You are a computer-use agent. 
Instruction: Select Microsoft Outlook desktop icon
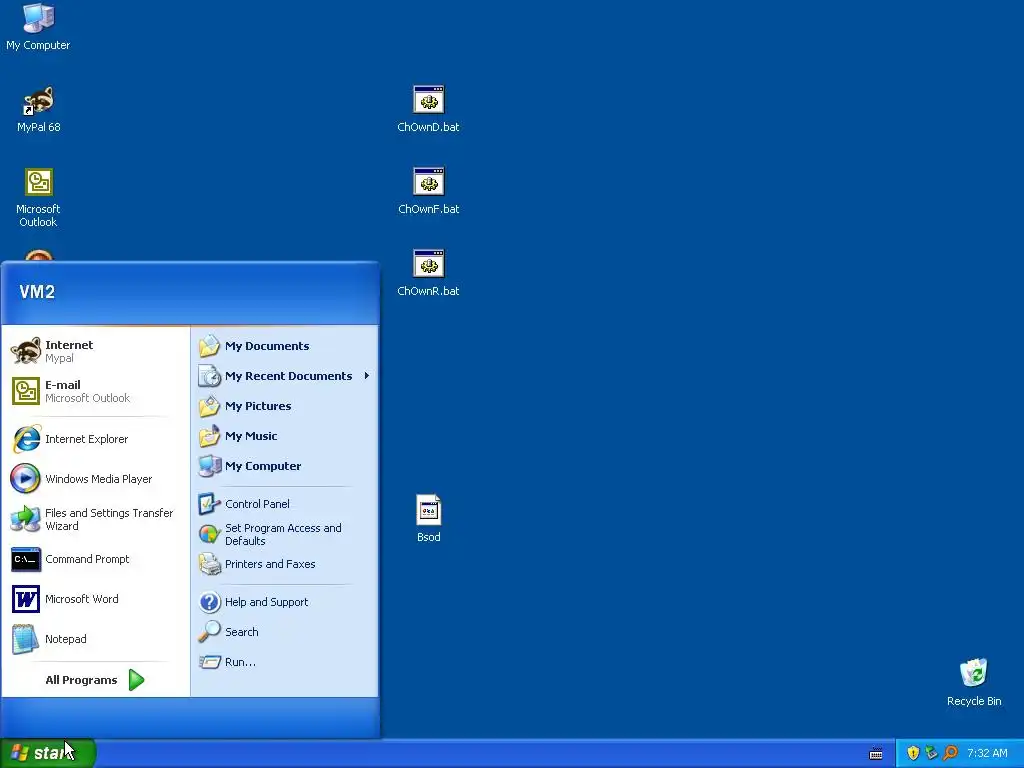38,198
